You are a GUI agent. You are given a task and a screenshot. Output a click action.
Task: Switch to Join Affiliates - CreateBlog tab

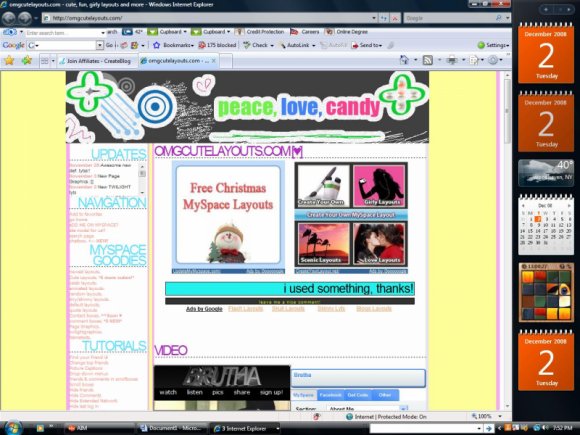[x=97, y=61]
